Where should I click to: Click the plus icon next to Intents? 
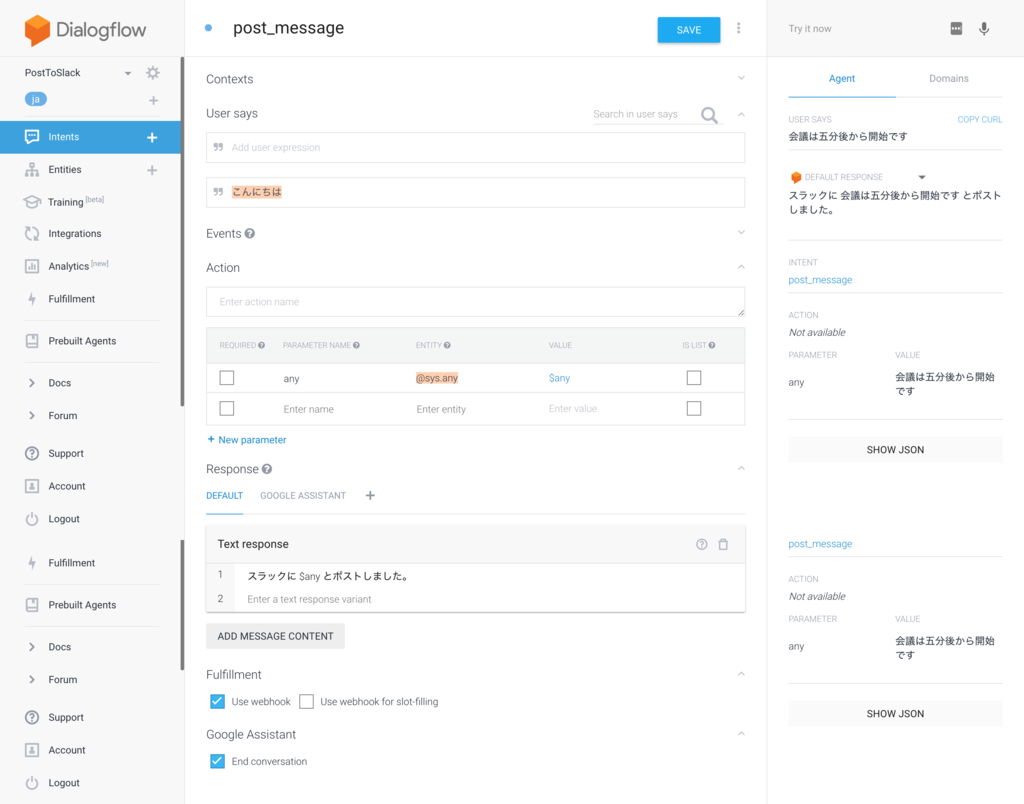pos(152,137)
